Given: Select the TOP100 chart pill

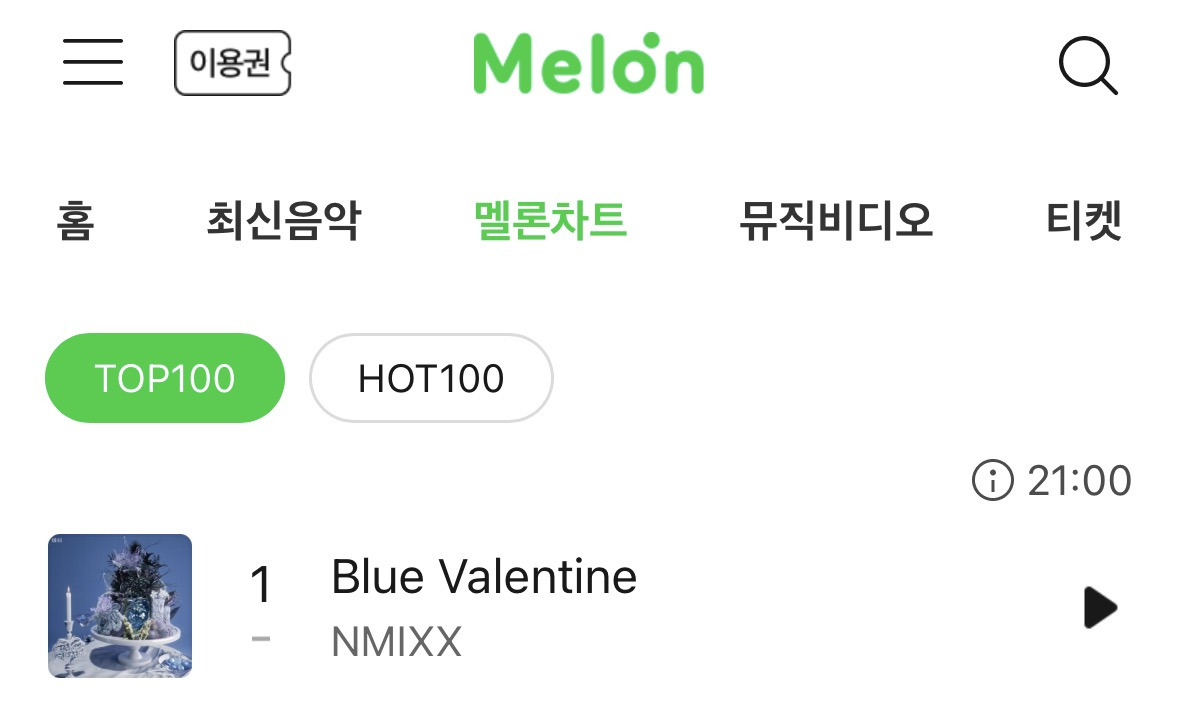Looking at the screenshot, I should coord(165,379).
